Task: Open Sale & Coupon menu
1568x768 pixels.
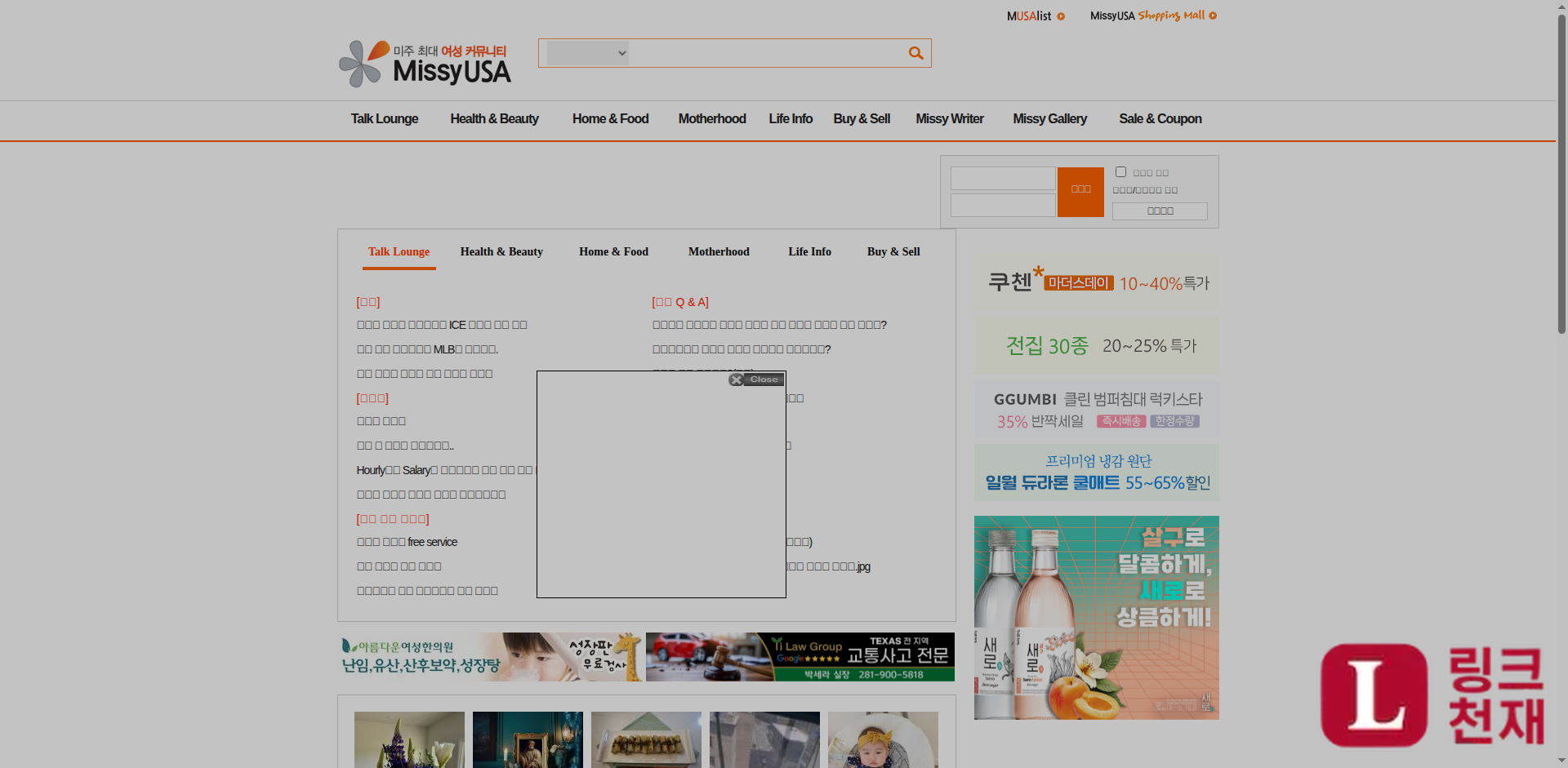Action: point(1160,119)
